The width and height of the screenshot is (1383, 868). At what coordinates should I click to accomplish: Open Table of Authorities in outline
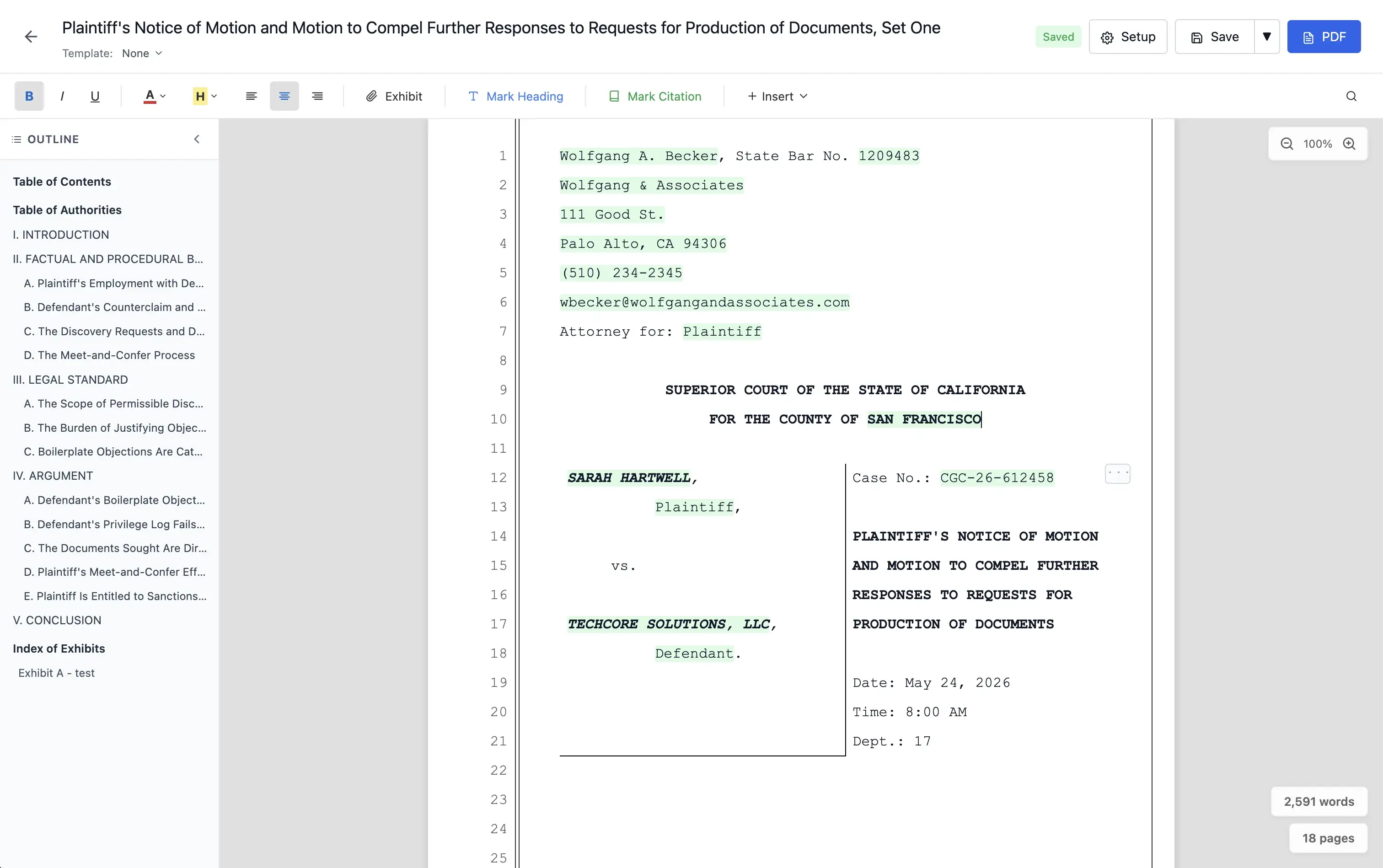pyautogui.click(x=67, y=209)
